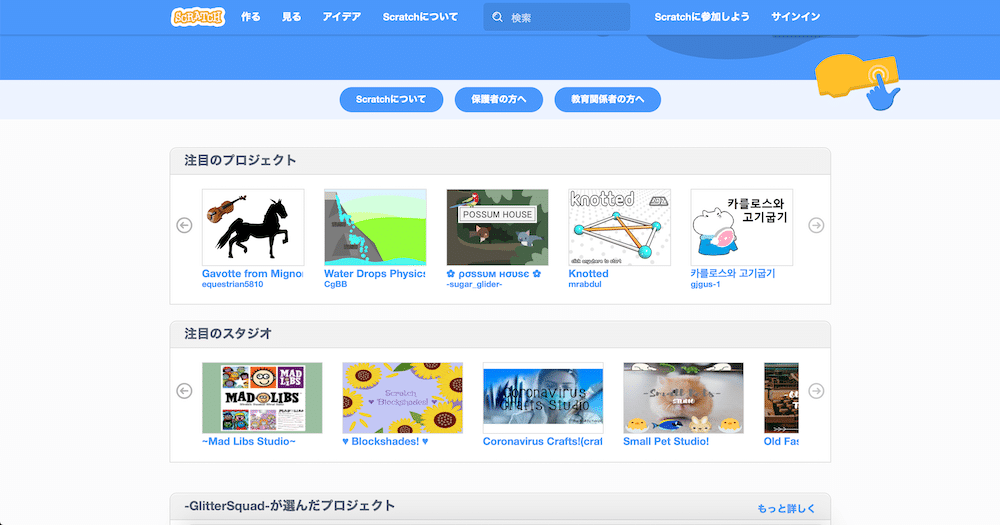Open the Gavotte from Mignon horse thumbnail
The height and width of the screenshot is (525, 1000).
[x=253, y=227]
